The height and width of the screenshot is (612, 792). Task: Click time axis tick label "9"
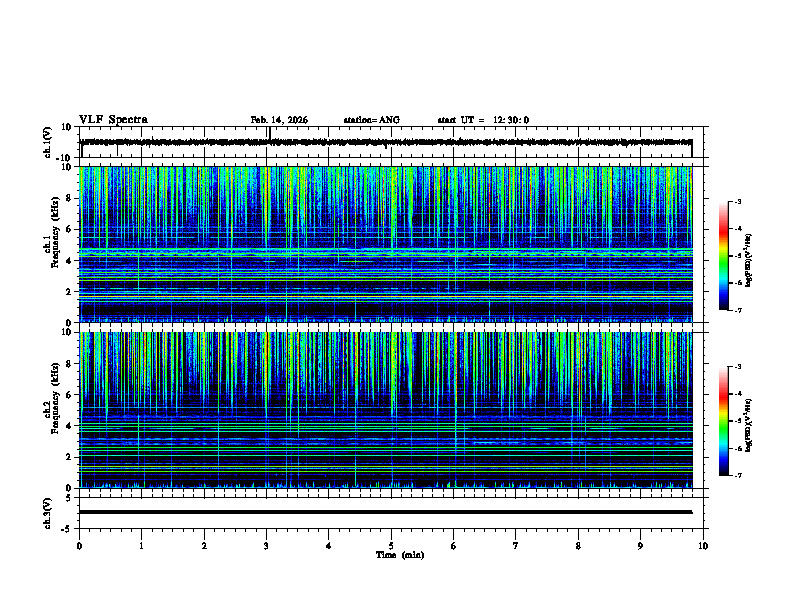pyautogui.click(x=640, y=546)
